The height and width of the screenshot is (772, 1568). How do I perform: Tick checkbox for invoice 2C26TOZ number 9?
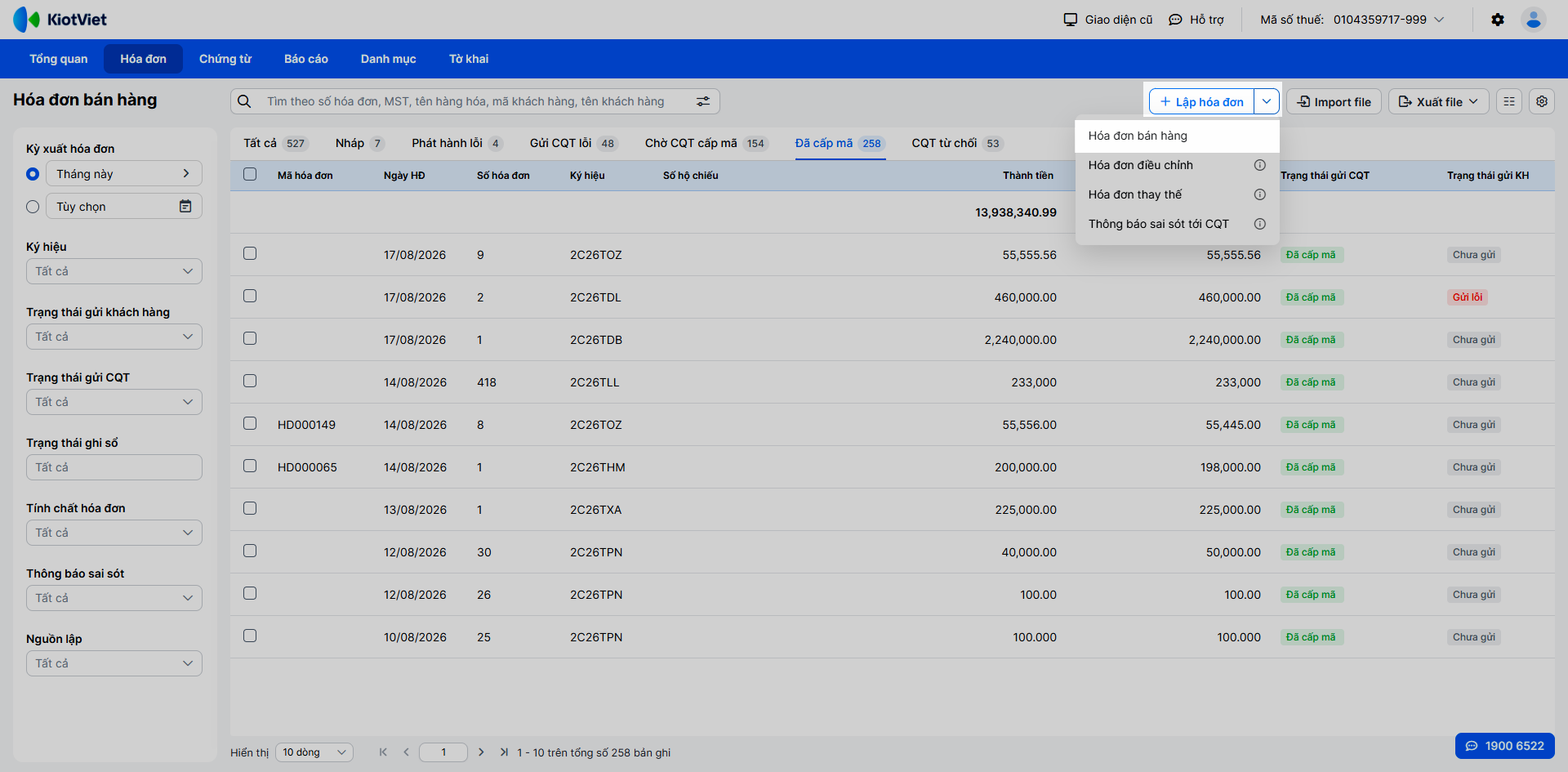(250, 253)
